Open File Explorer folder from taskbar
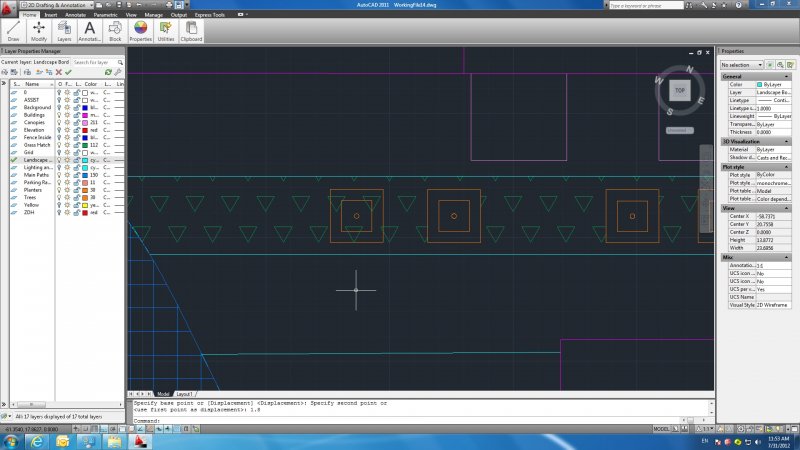Screen dimensions: 800x450 [x=114, y=441]
